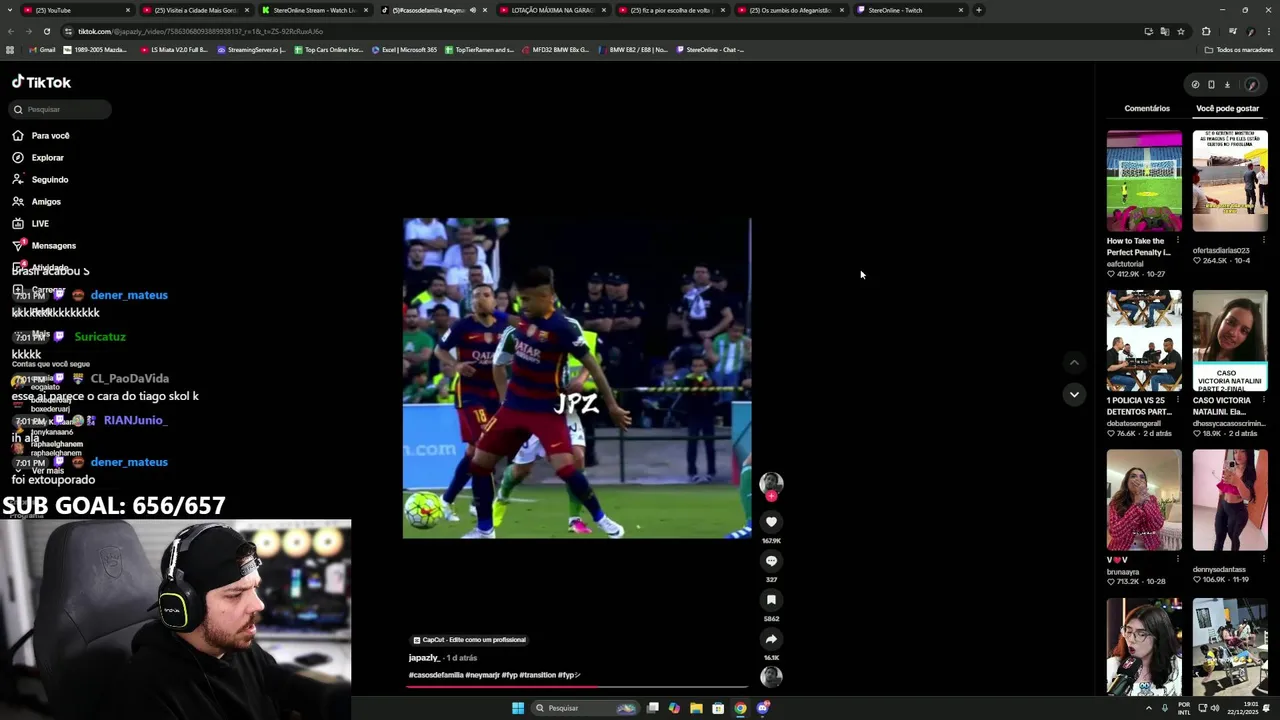
Task: Open Google Chrome from the taskbar
Action: [x=740, y=708]
